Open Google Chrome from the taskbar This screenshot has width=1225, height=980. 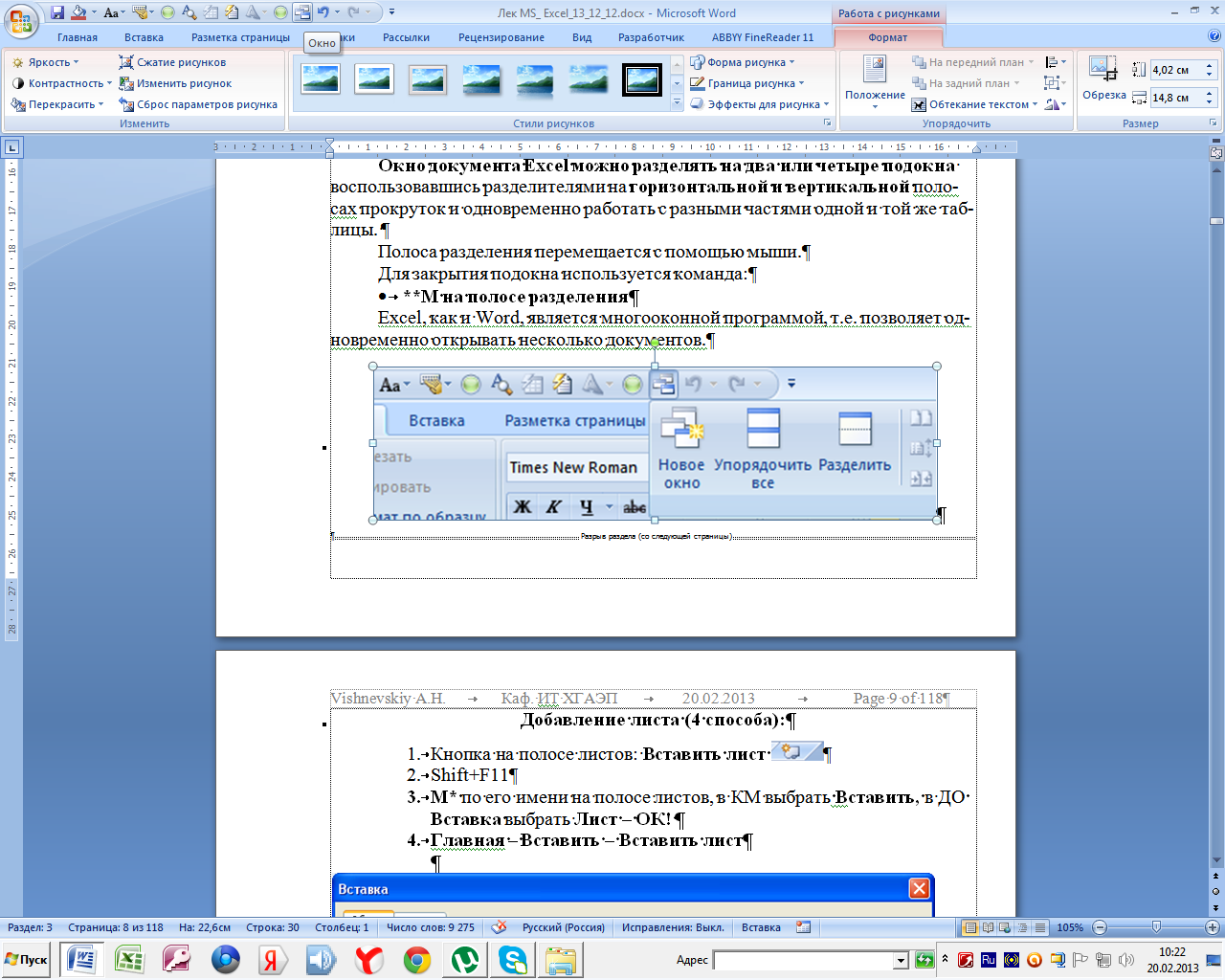tap(417, 960)
